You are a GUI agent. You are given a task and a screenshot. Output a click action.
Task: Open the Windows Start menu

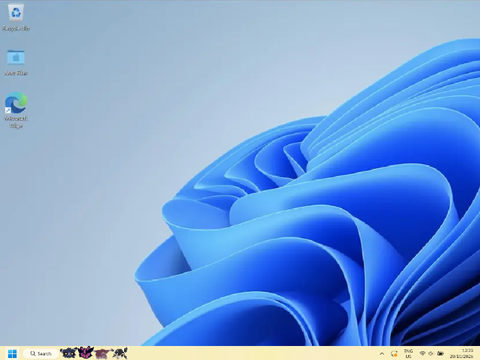coord(12,353)
